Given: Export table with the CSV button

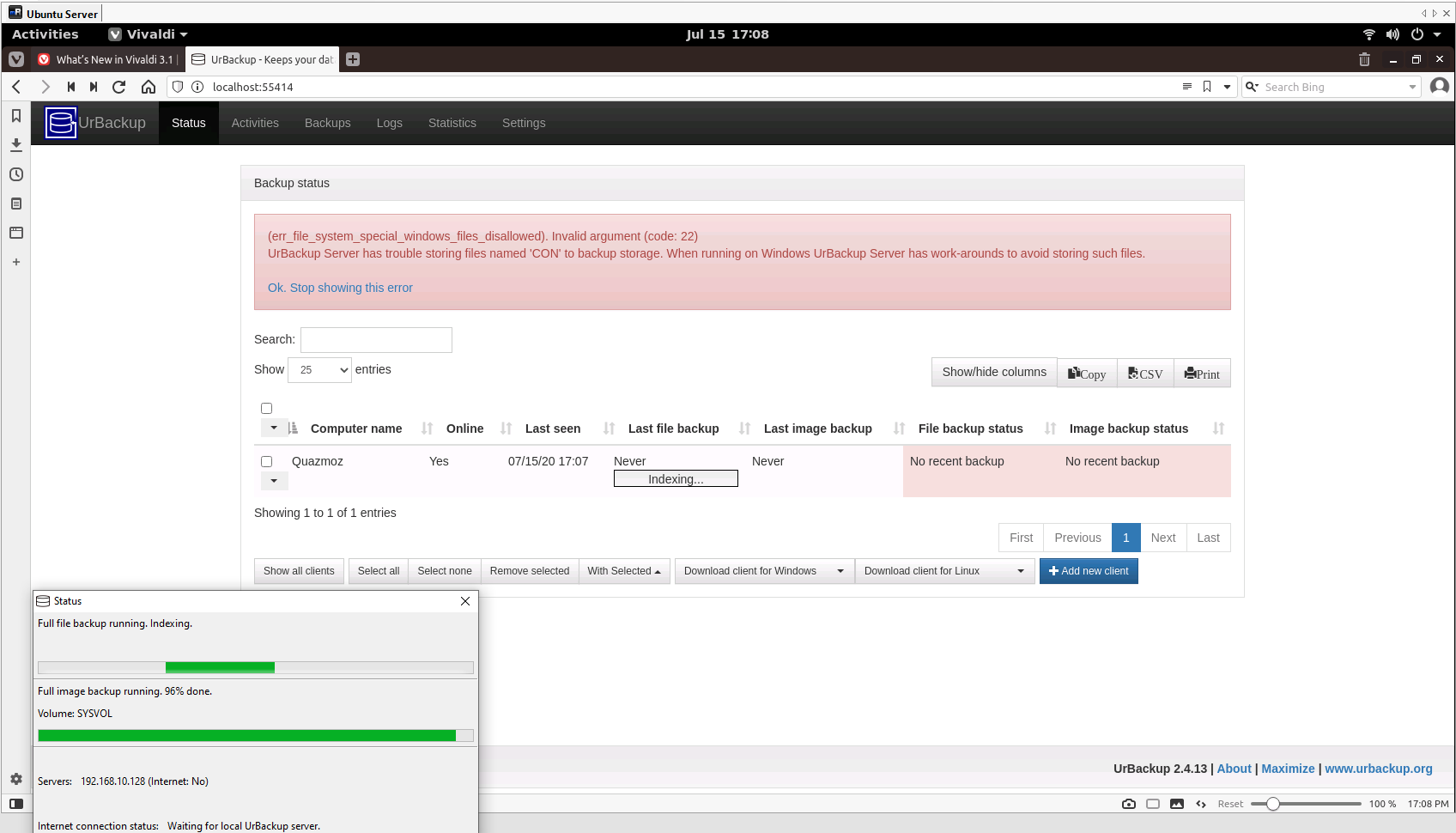Looking at the screenshot, I should click(x=1145, y=373).
